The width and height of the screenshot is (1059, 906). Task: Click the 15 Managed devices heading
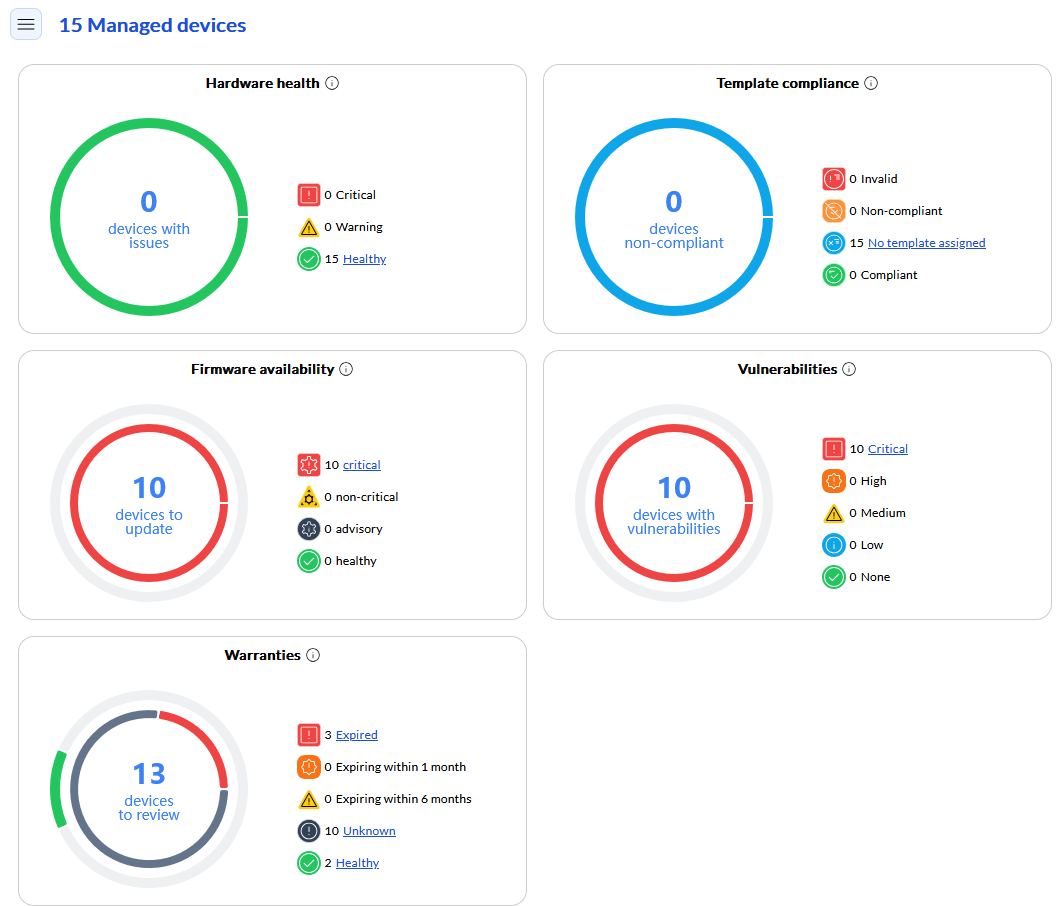pyautogui.click(x=153, y=25)
